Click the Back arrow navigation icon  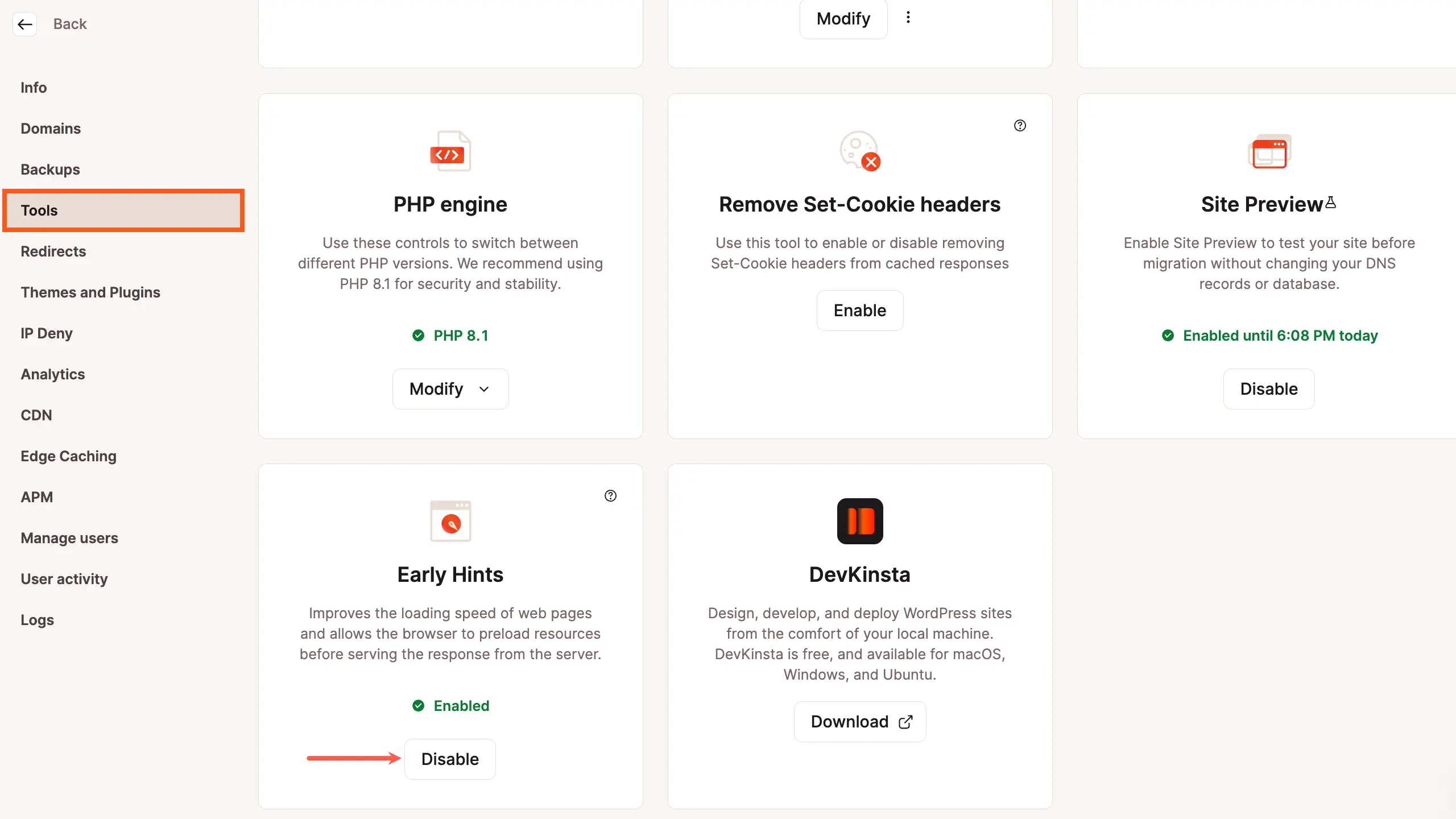pyautogui.click(x=24, y=23)
